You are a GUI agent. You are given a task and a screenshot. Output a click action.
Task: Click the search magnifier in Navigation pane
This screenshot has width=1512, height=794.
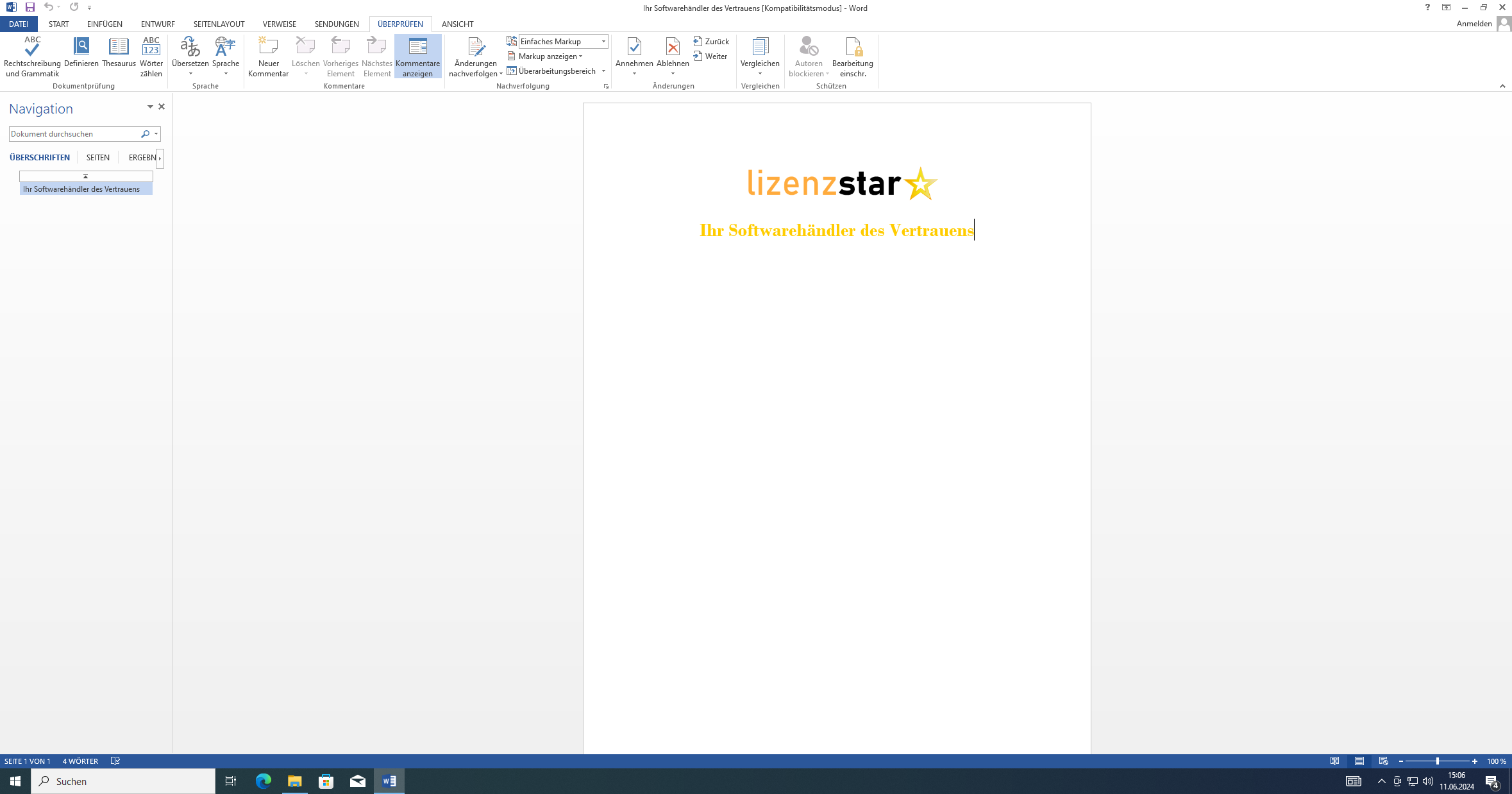[x=146, y=134]
